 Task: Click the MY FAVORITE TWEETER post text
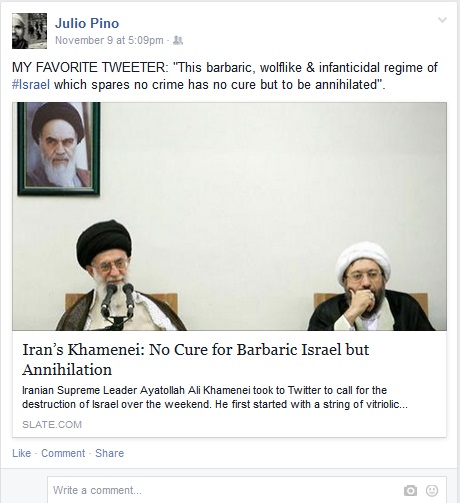tap(225, 76)
